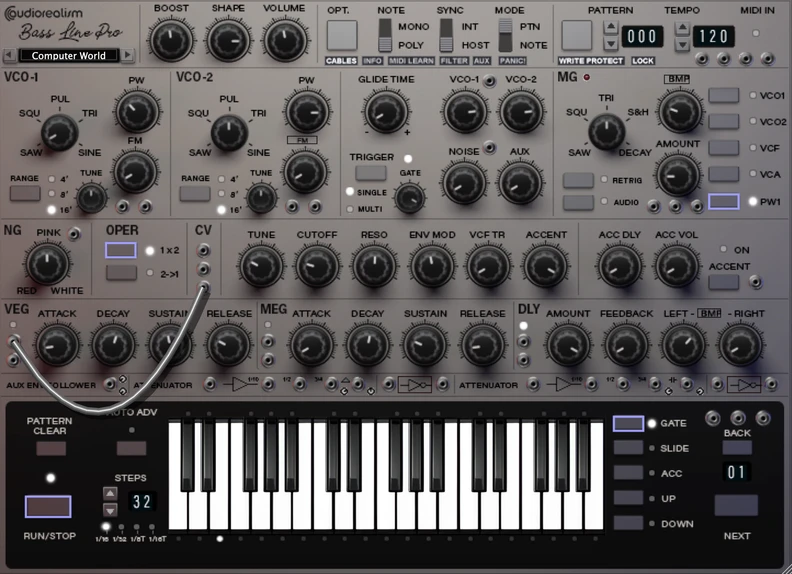Enable SLIDE for the current step
792x574 pixels.
click(x=628, y=448)
